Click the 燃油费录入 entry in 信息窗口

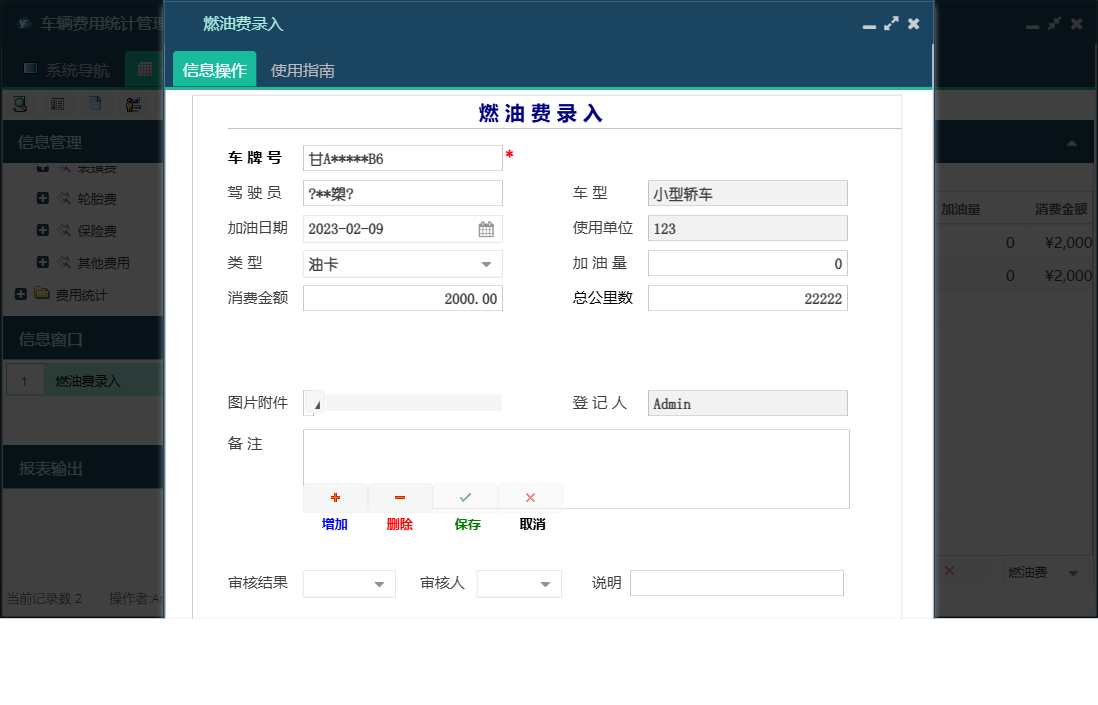(x=90, y=380)
